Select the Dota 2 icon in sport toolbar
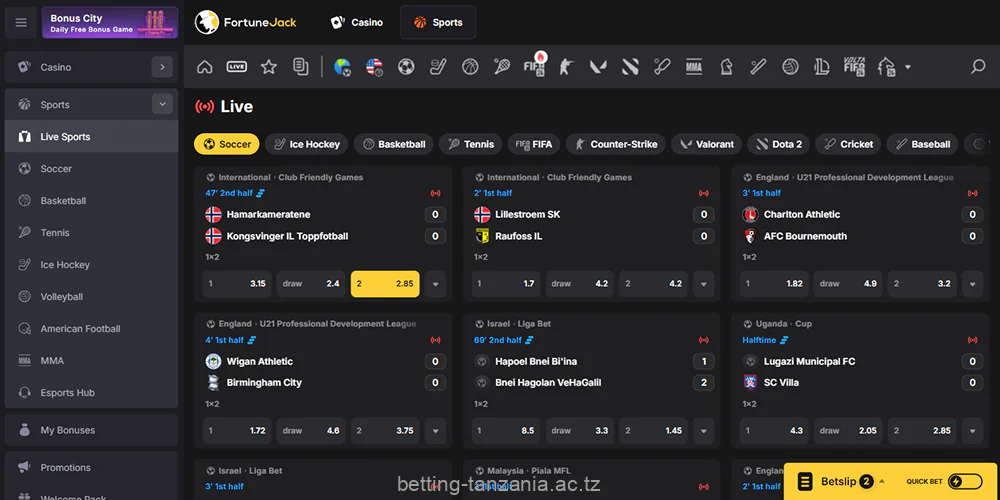 click(x=630, y=66)
